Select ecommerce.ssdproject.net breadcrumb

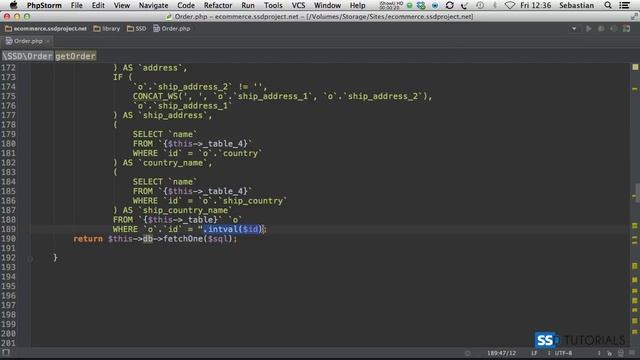point(46,29)
